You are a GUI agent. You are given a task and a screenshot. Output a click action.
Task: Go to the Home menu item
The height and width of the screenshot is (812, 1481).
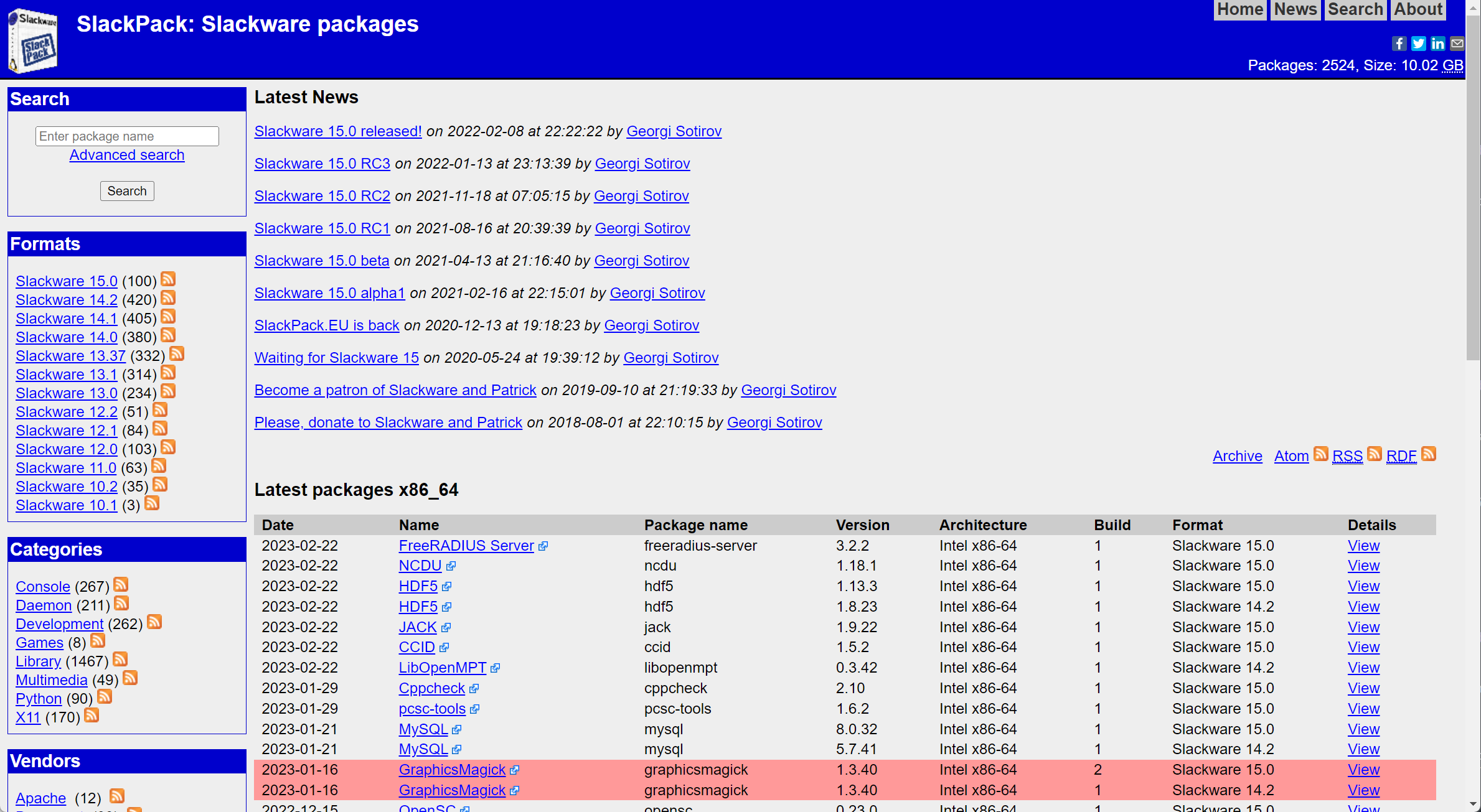tap(1240, 9)
